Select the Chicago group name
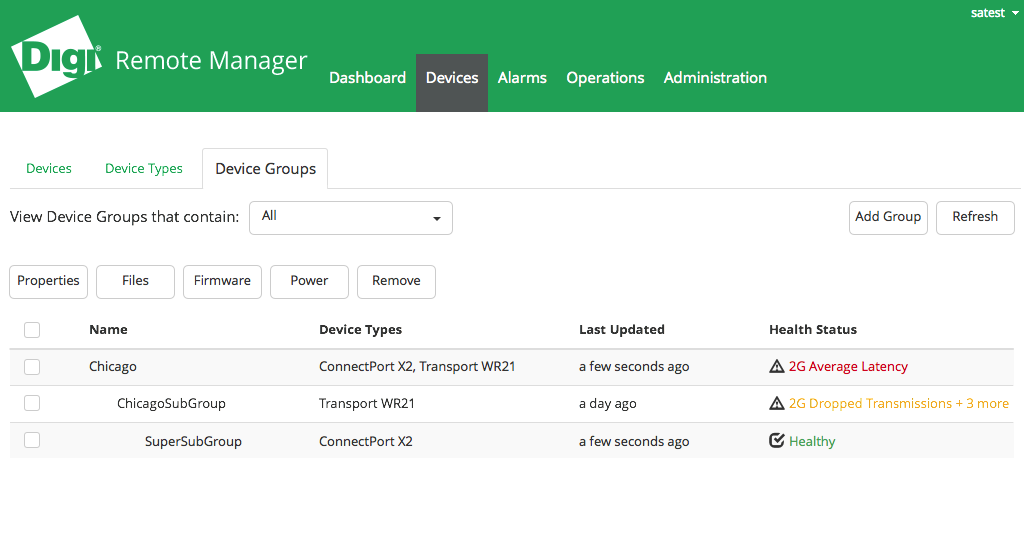Image resolution: width=1024 pixels, height=550 pixels. click(113, 366)
